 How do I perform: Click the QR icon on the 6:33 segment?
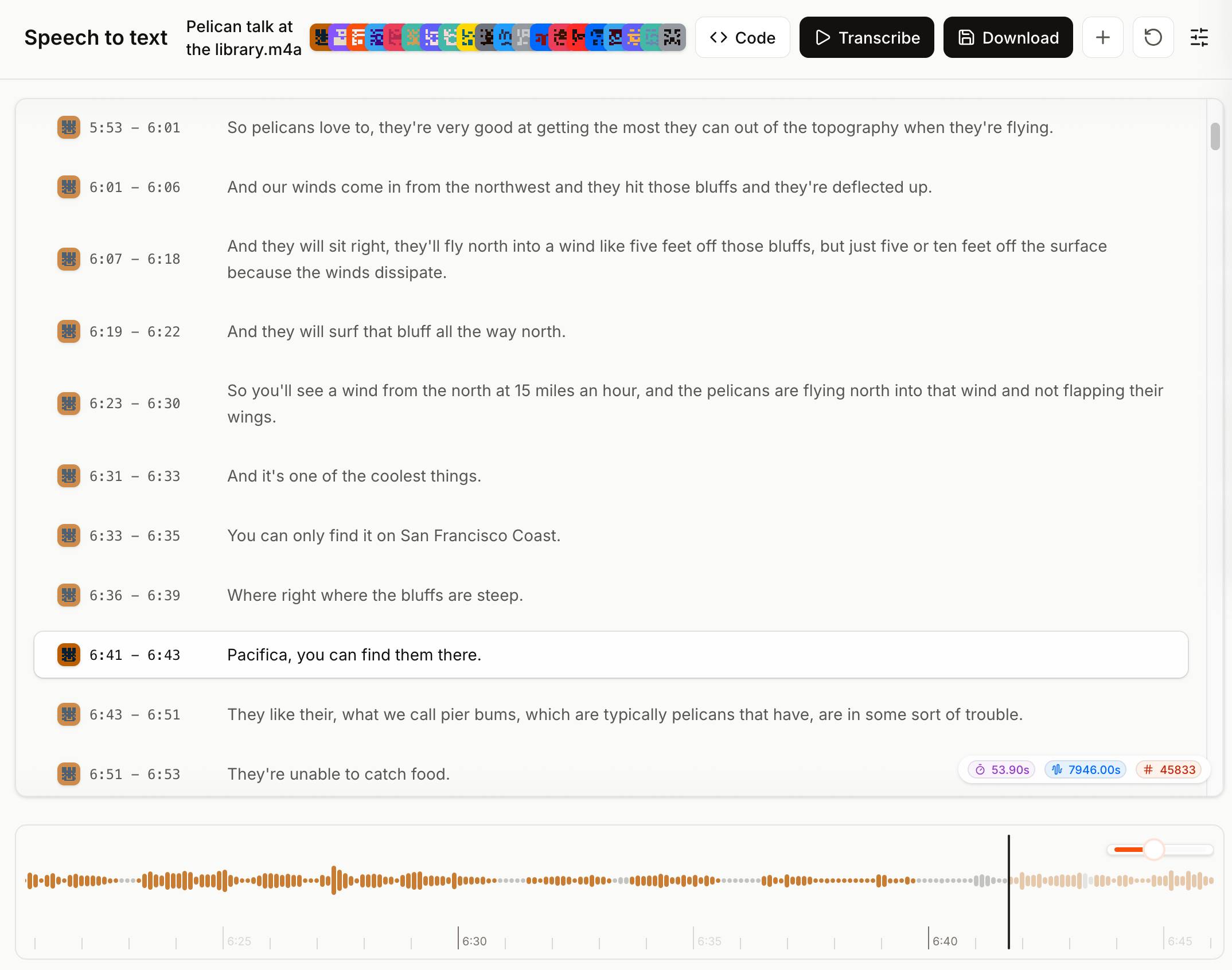[x=68, y=535]
